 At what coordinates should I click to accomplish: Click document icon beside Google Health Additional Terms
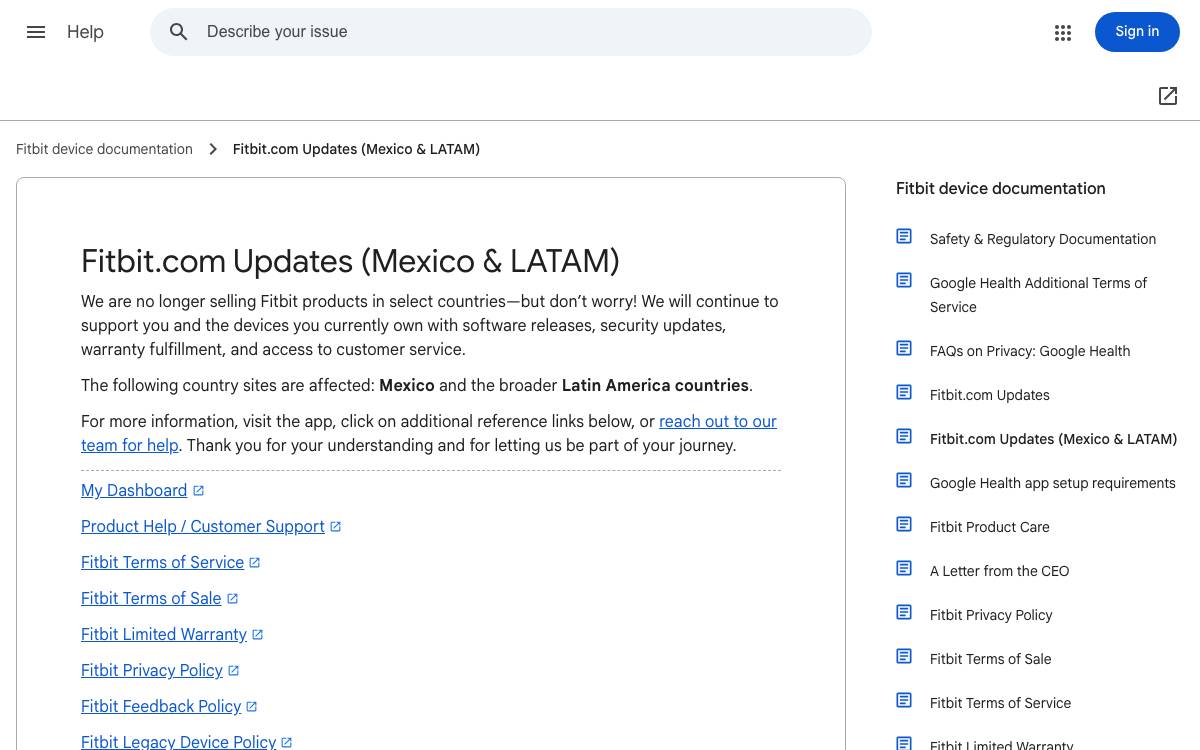904,281
